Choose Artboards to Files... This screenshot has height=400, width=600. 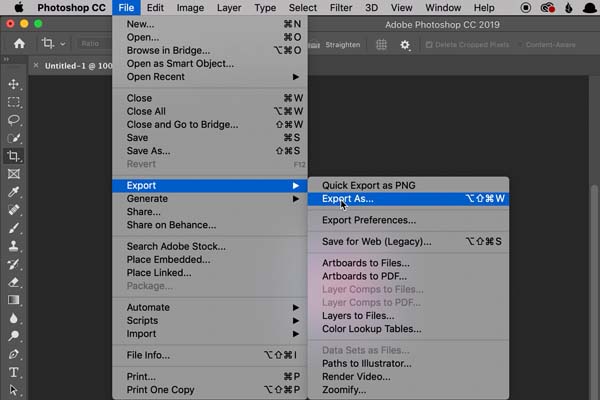408,263
